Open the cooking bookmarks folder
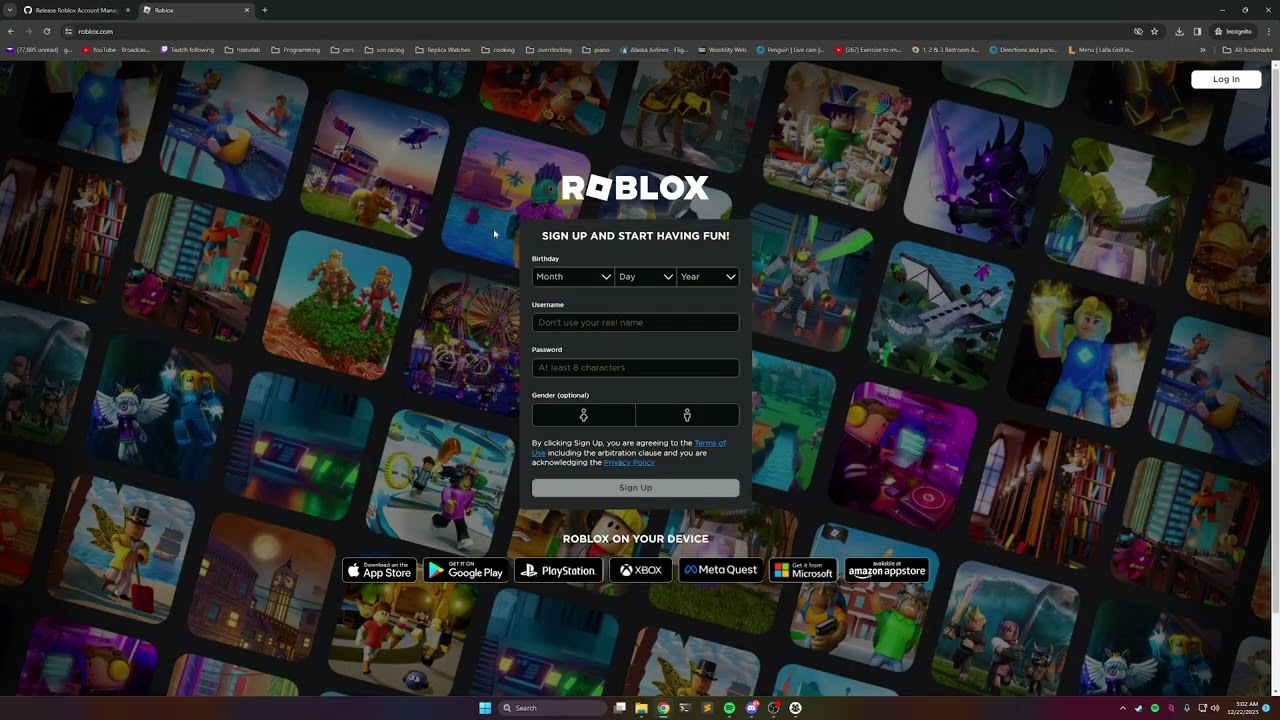 [x=498, y=49]
